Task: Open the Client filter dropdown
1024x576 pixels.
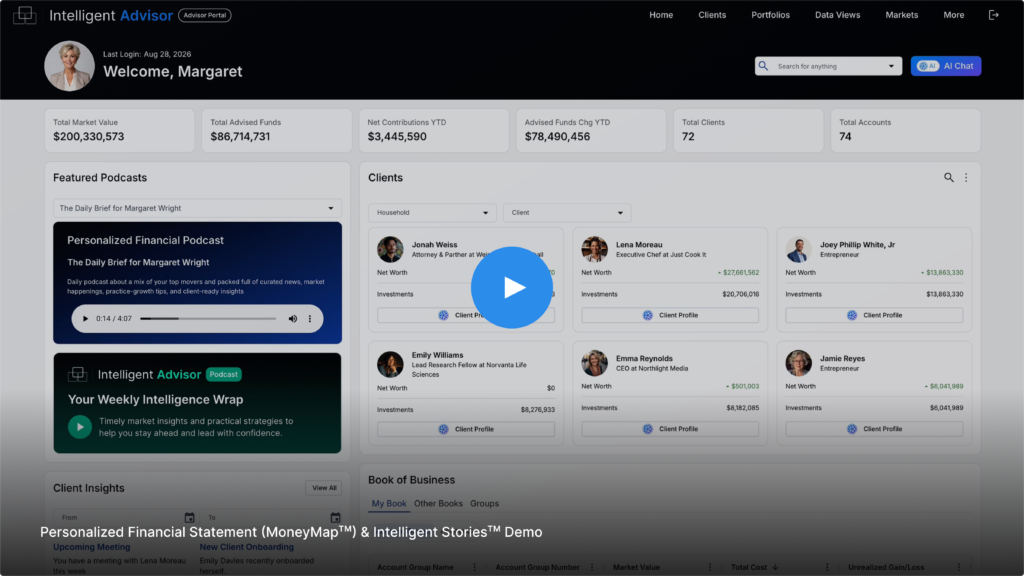Action: [x=567, y=212]
